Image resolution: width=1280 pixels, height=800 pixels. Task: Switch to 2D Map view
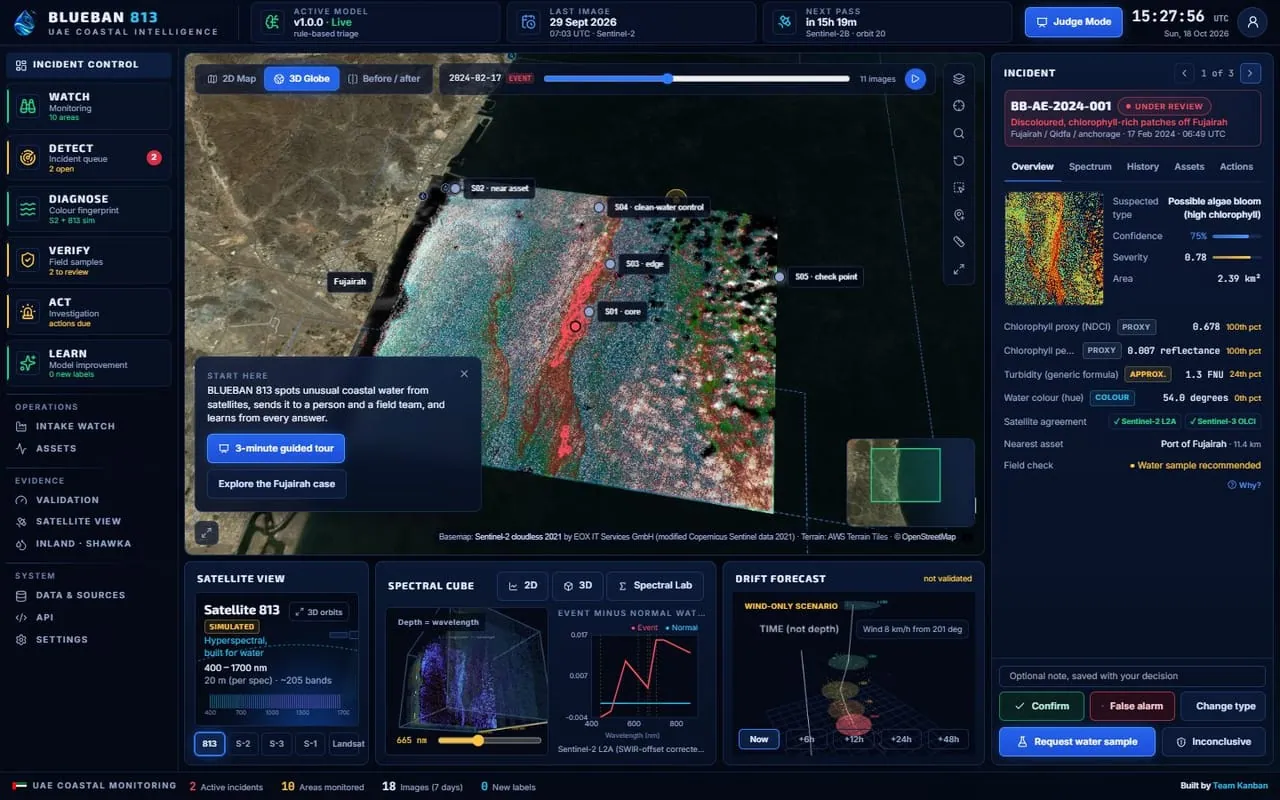click(x=231, y=79)
